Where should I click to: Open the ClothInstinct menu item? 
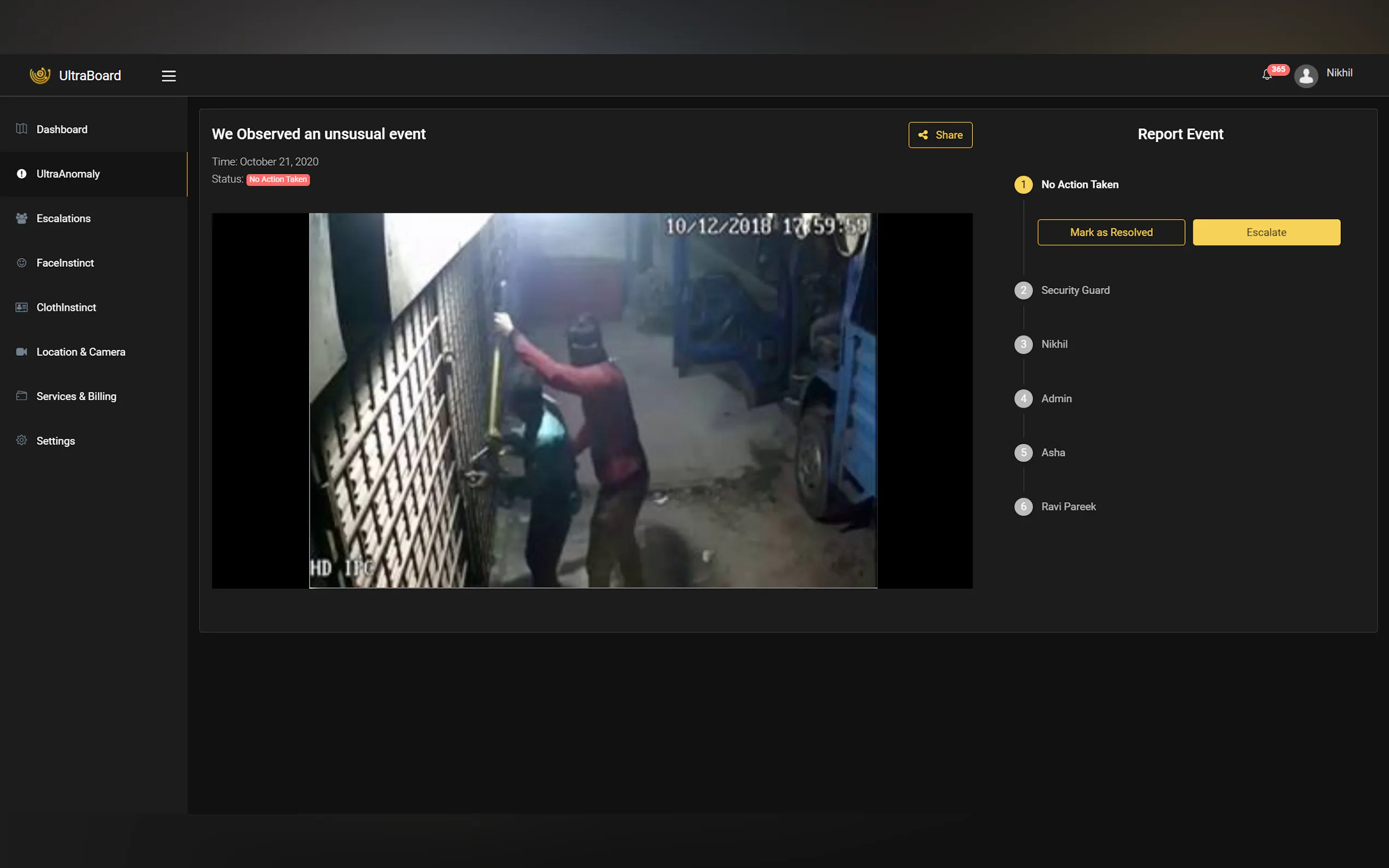coord(66,307)
